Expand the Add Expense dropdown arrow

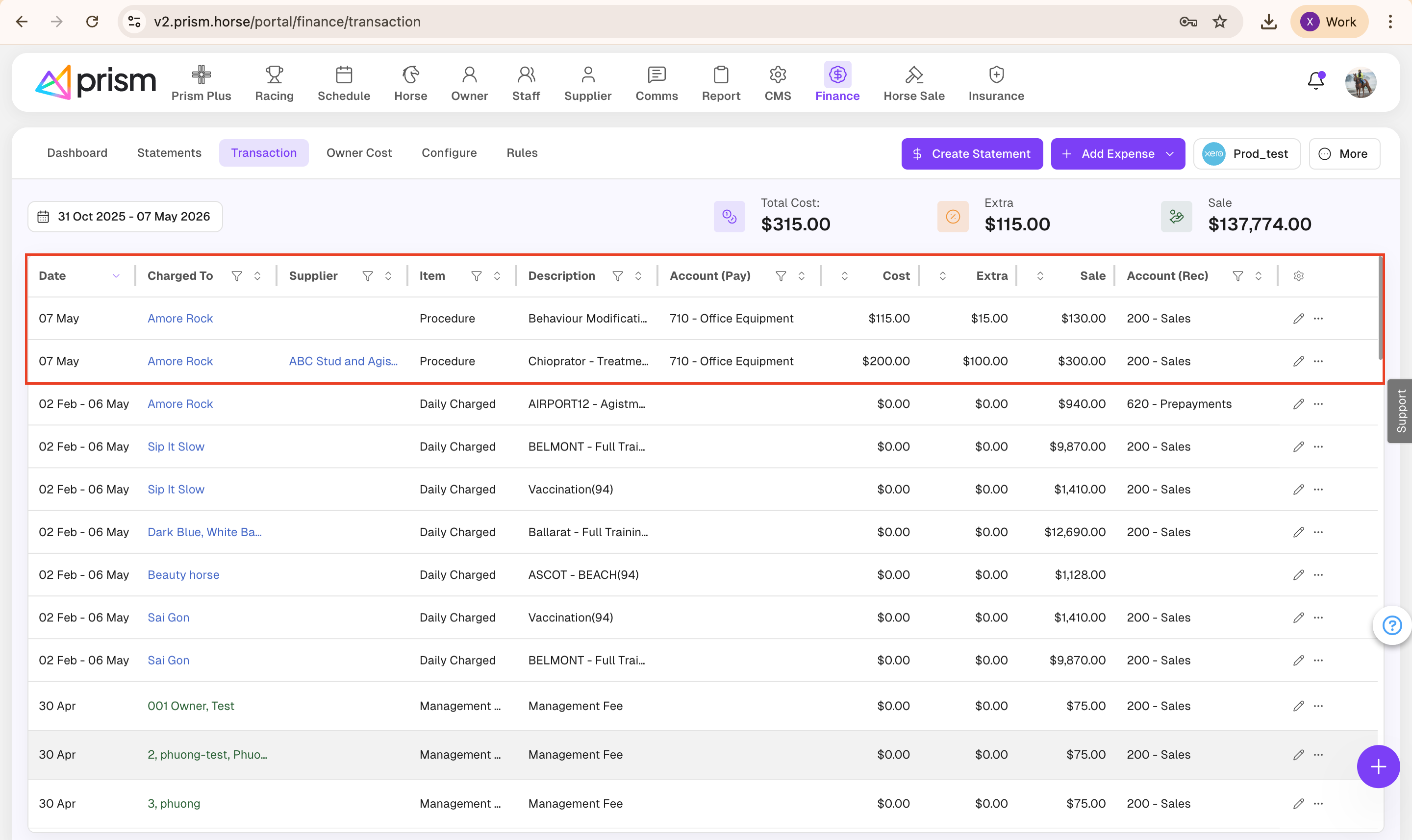pyautogui.click(x=1170, y=154)
